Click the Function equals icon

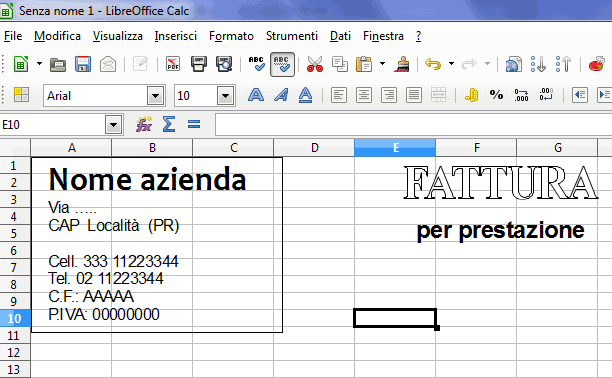(x=194, y=125)
